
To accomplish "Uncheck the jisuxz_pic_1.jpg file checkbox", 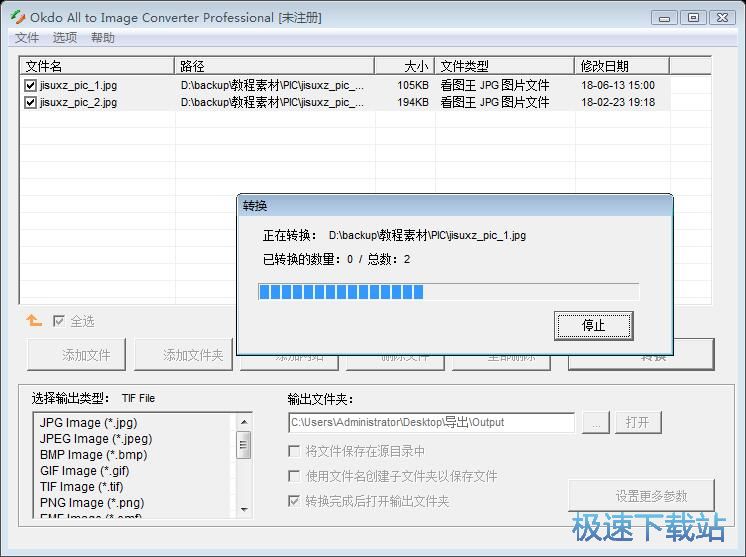I will [30, 85].
